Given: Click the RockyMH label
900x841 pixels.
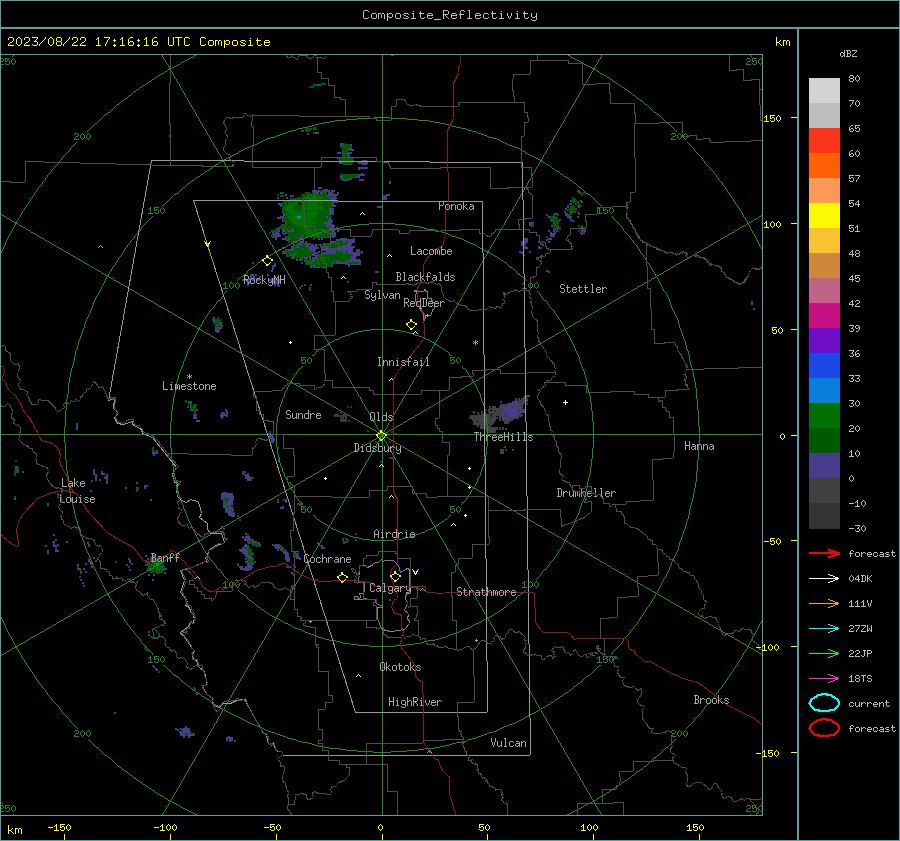Looking at the screenshot, I should pos(264,280).
